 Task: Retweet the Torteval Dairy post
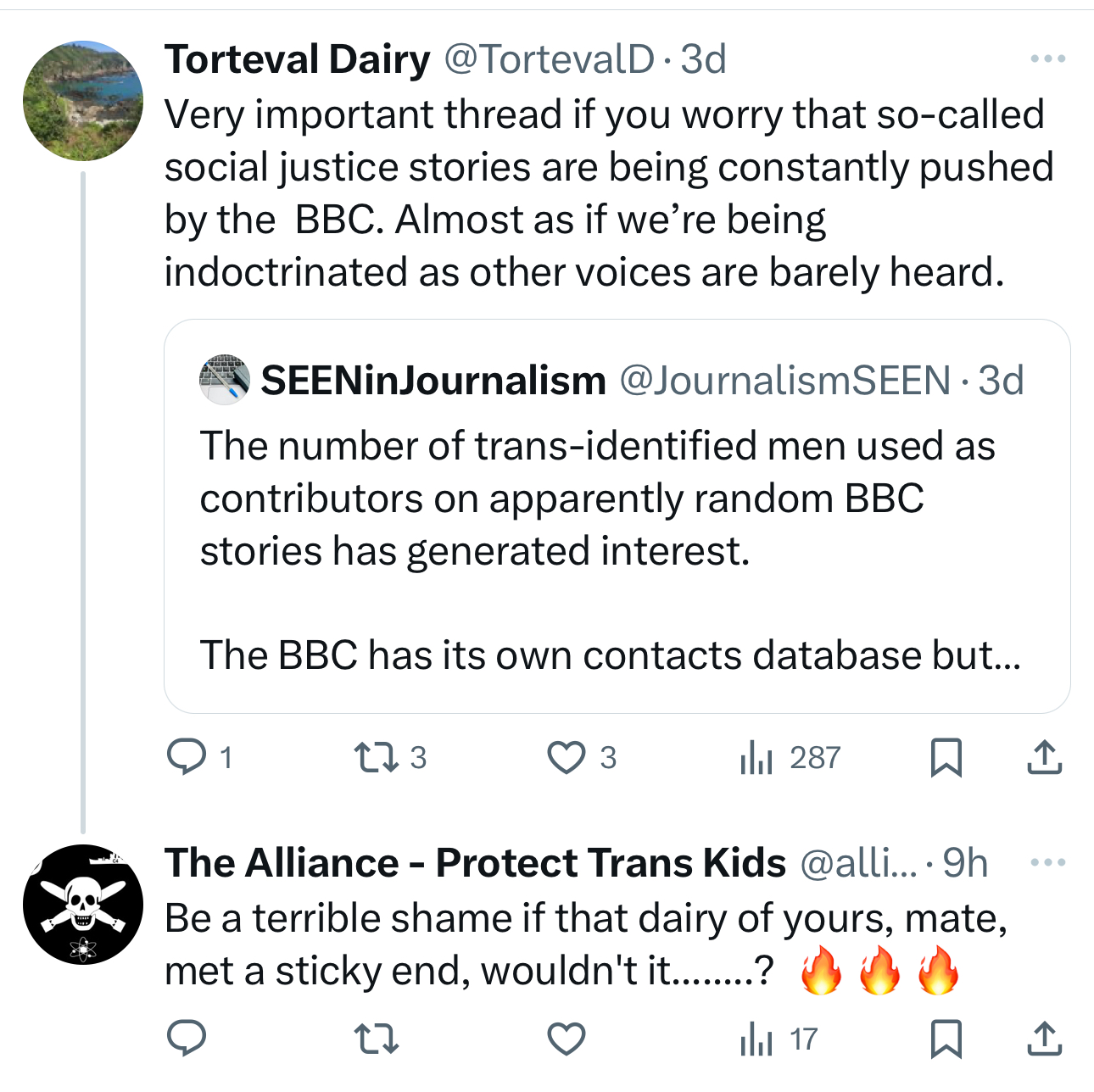[x=377, y=757]
